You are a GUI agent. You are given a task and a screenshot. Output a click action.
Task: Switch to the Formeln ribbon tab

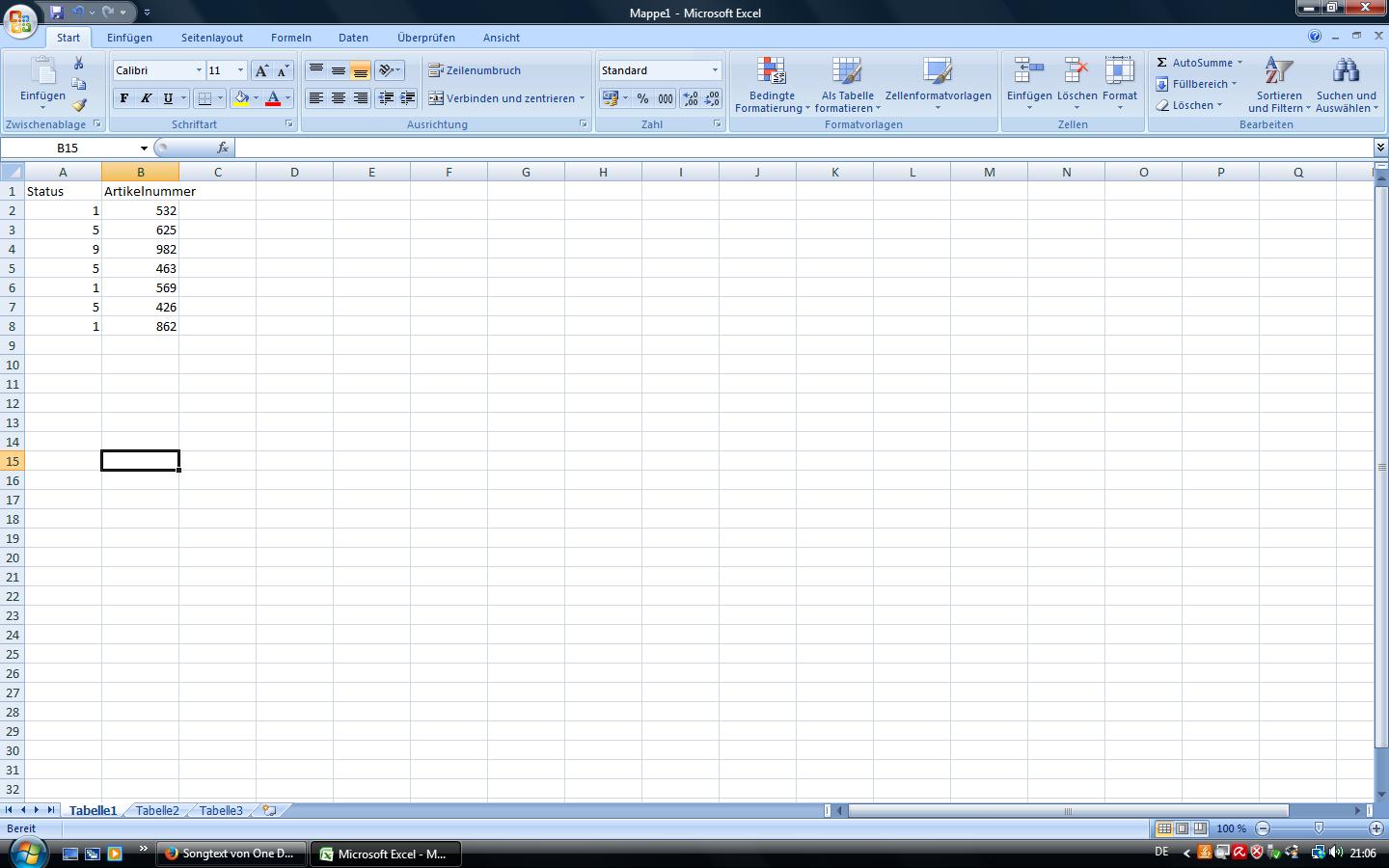tap(290, 38)
